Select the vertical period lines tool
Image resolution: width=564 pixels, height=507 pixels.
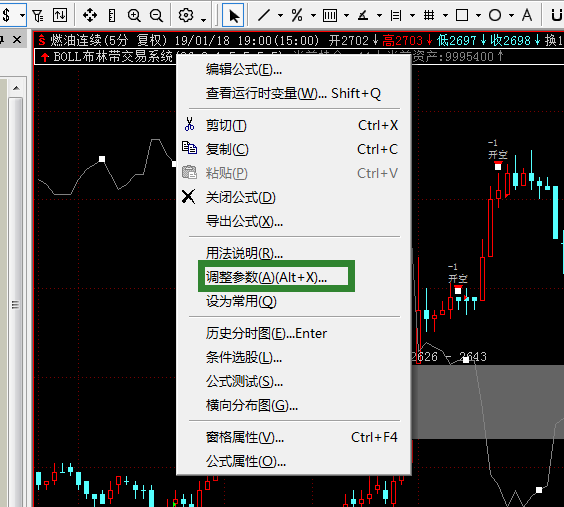pyautogui.click(x=330, y=15)
